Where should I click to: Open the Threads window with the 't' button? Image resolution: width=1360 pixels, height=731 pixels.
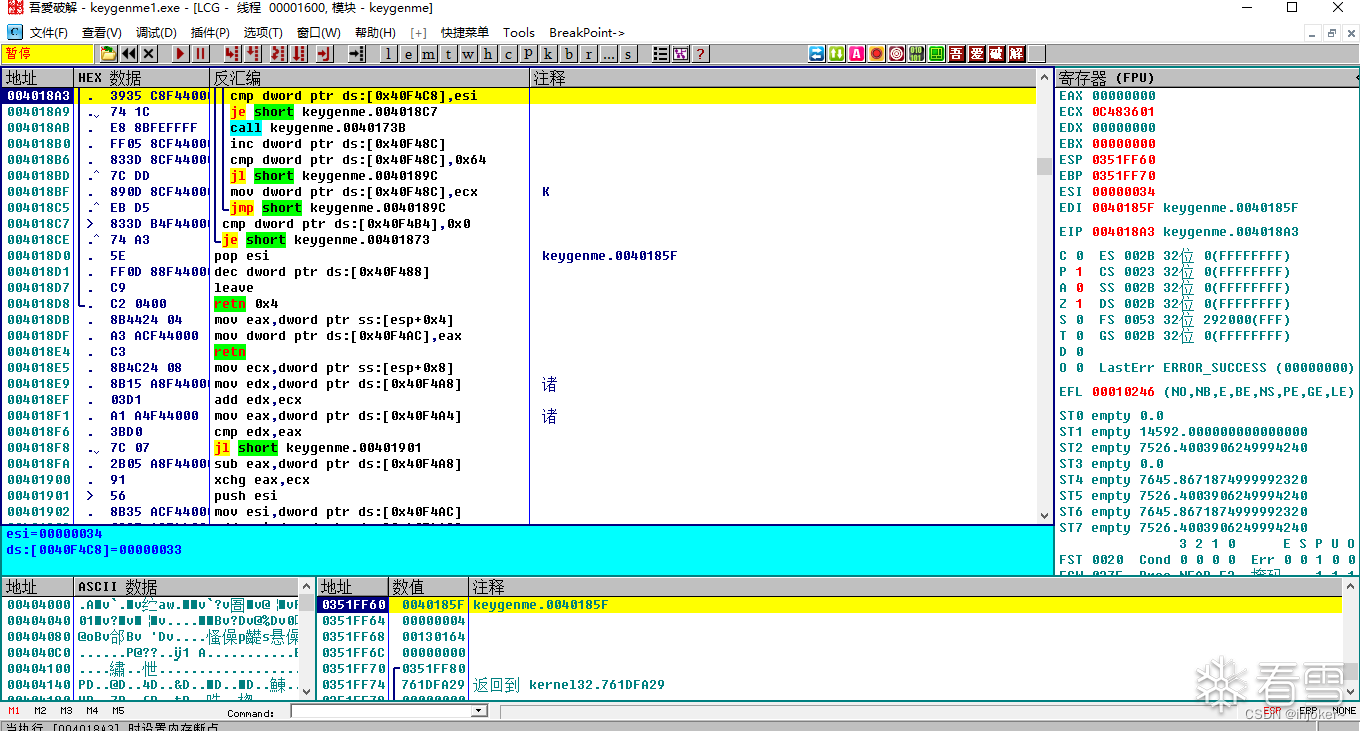448,54
